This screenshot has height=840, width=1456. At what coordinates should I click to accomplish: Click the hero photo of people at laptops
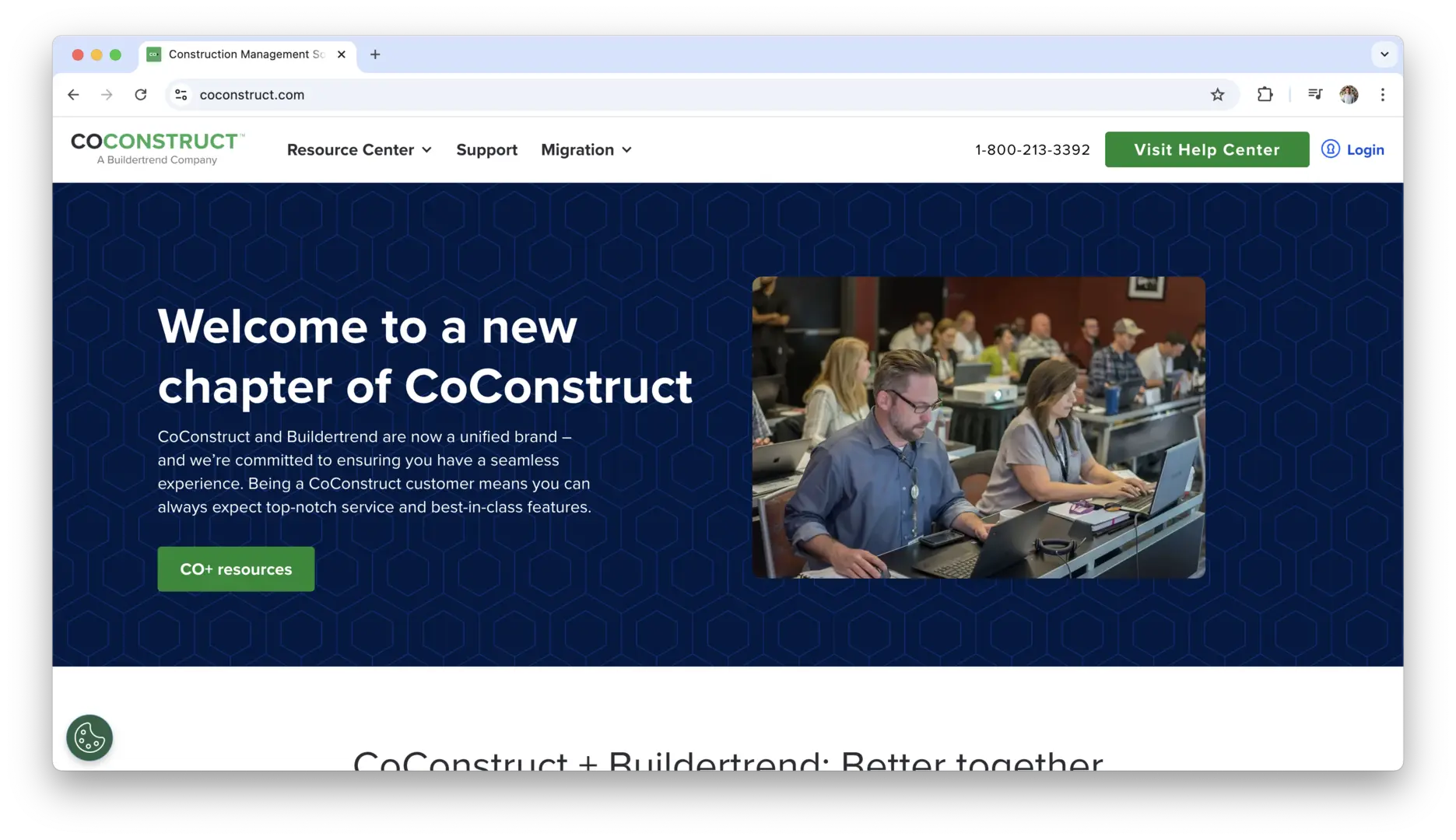[978, 427]
